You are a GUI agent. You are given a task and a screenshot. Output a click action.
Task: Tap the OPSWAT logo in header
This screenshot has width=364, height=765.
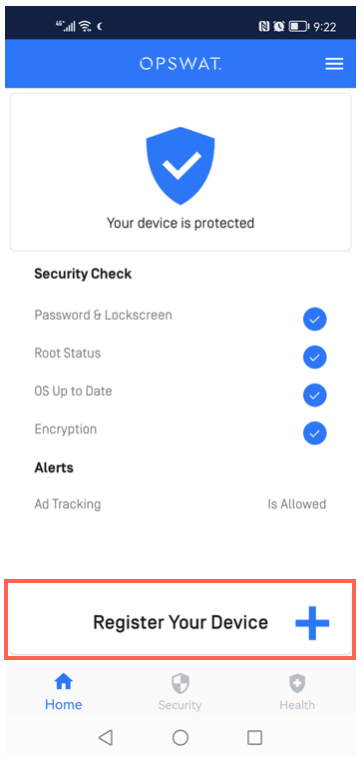click(181, 64)
